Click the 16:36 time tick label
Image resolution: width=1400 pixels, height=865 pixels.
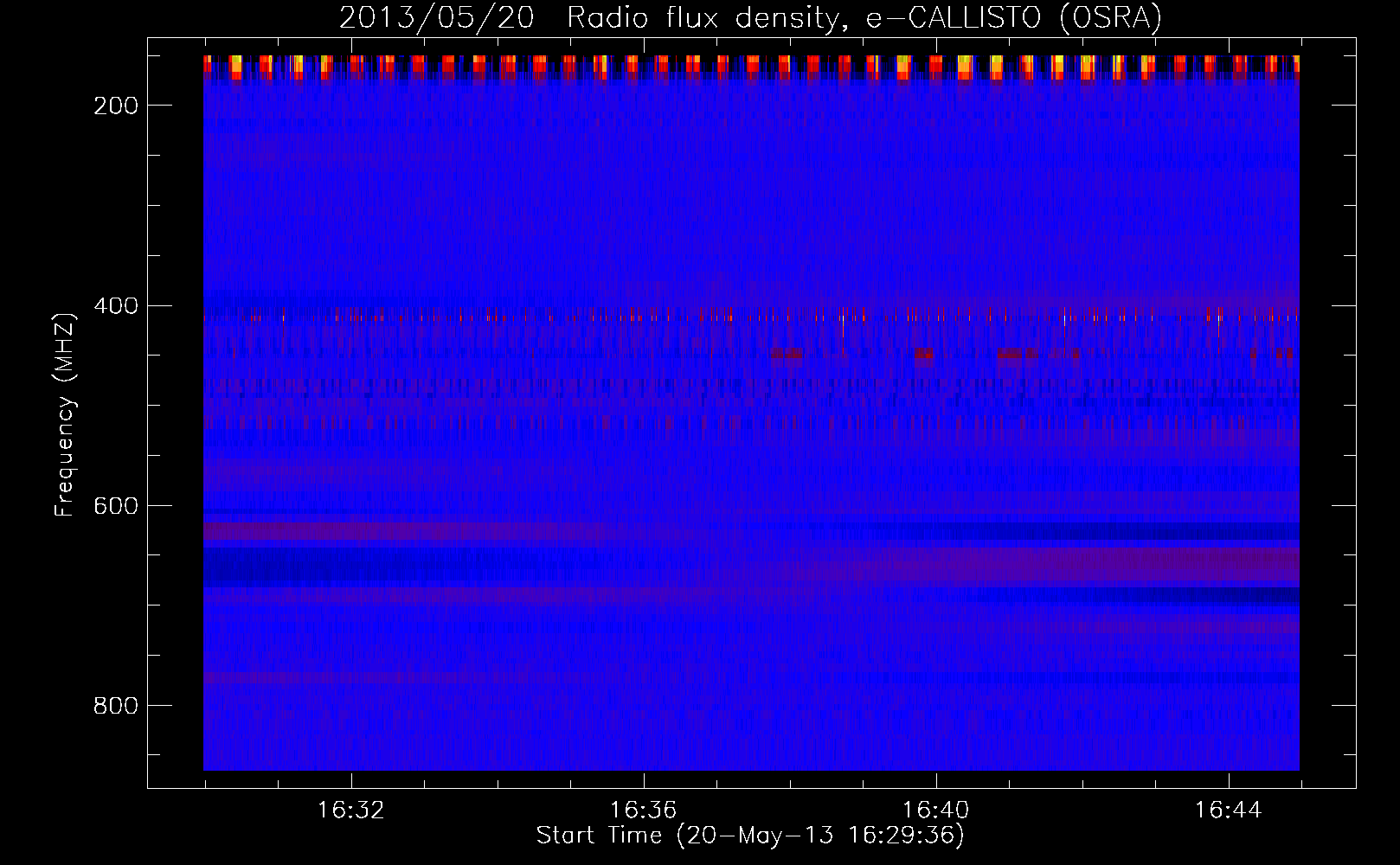[643, 811]
